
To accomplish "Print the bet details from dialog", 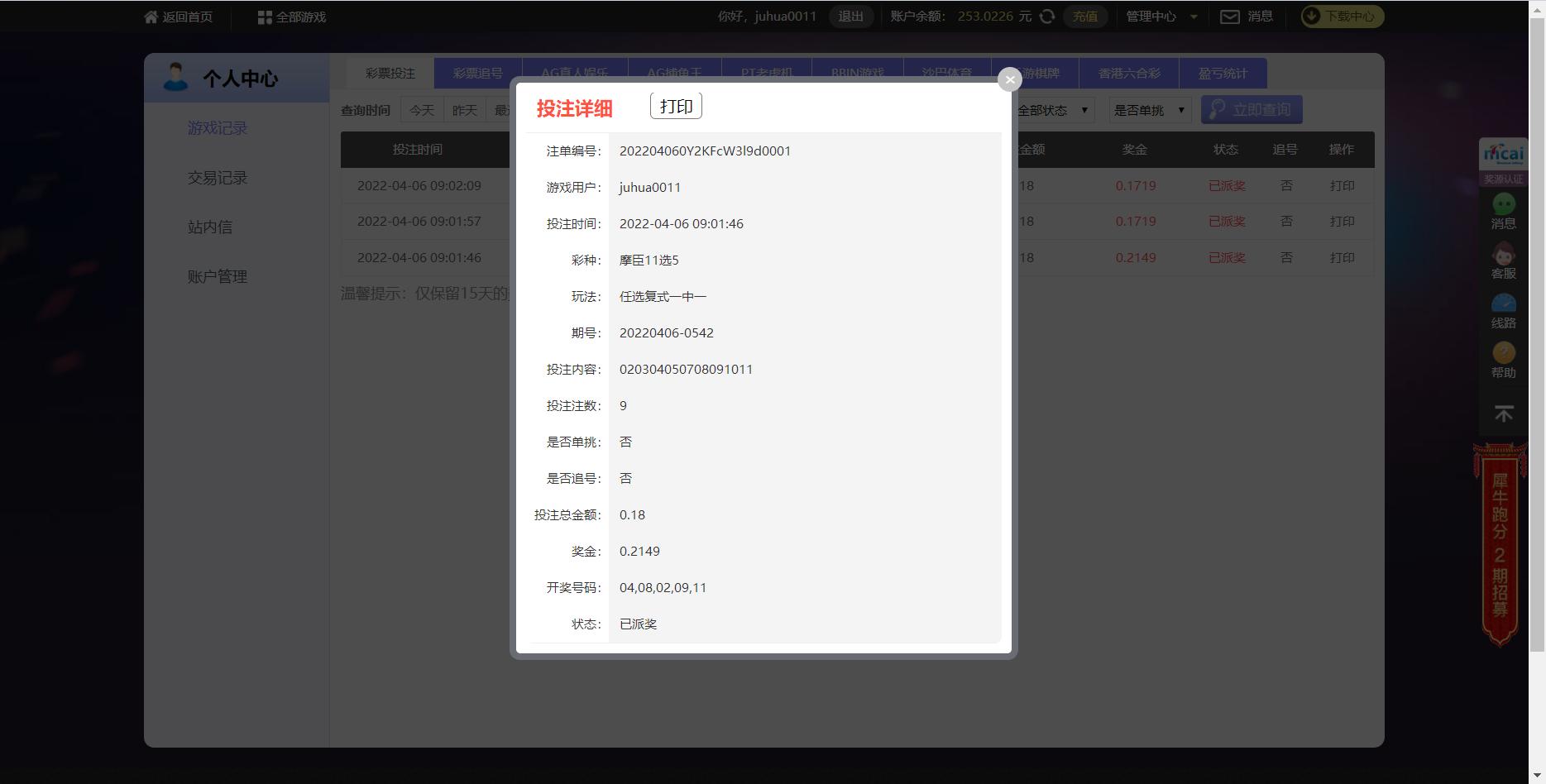I will pyautogui.click(x=676, y=106).
